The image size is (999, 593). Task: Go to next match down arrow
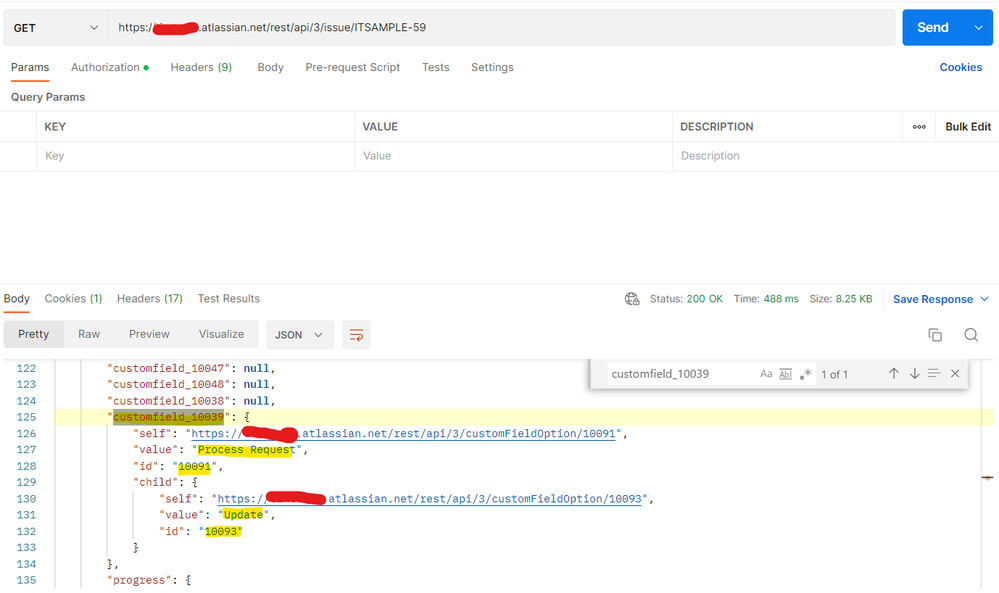click(914, 374)
